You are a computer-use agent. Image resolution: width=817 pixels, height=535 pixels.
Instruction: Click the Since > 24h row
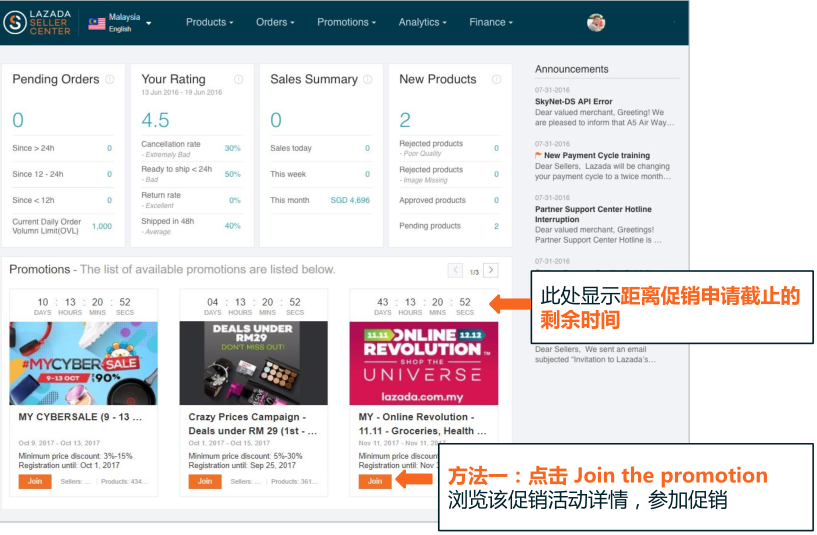coord(62,148)
